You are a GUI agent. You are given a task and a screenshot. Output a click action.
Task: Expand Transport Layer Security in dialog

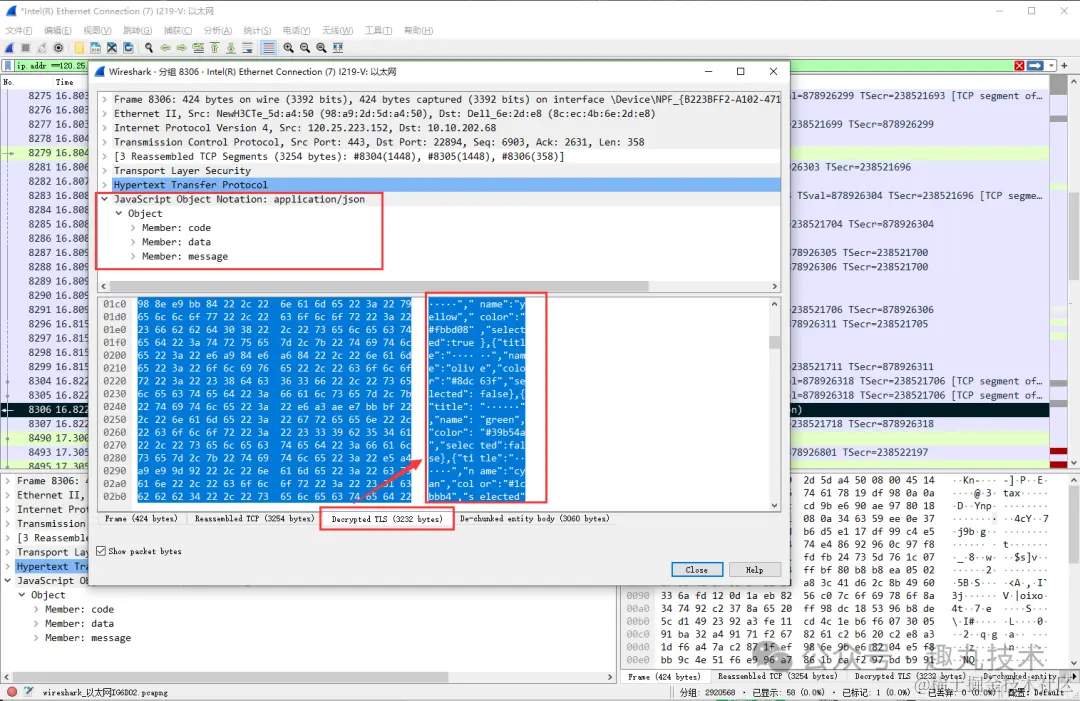click(x=105, y=170)
